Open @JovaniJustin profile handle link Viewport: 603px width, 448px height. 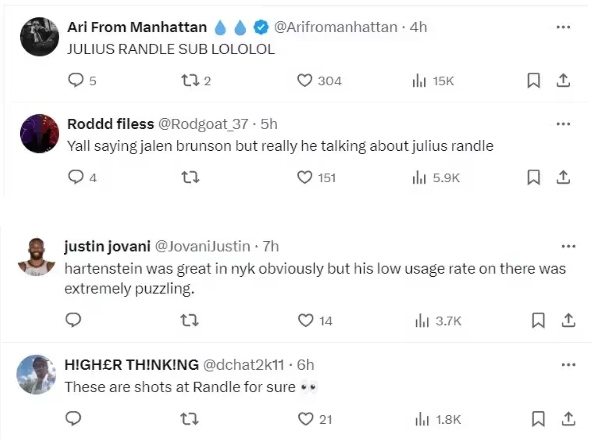click(x=203, y=246)
